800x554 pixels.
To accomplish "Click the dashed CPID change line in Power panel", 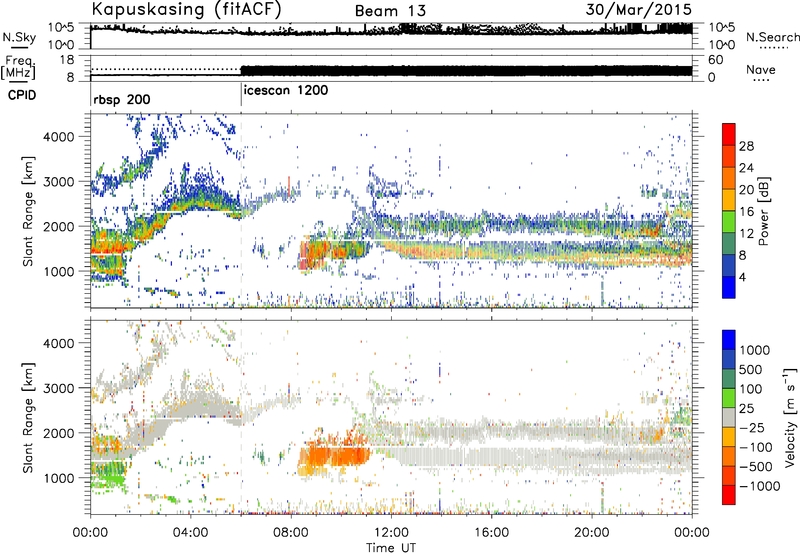I will tap(241, 210).
